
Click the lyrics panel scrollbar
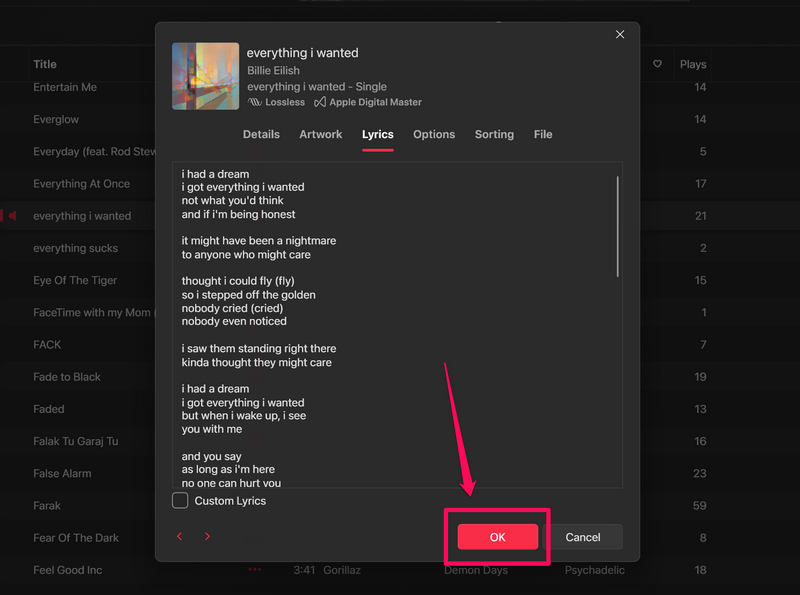(x=617, y=227)
